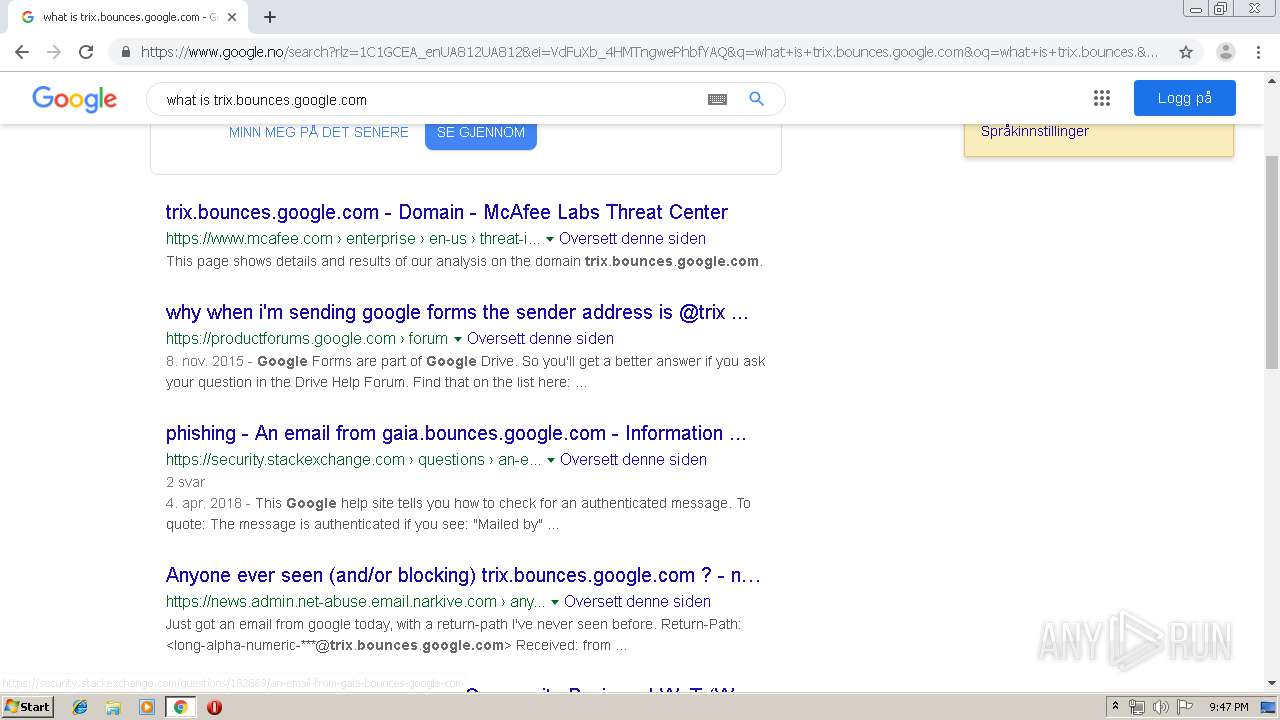The width and height of the screenshot is (1280, 720).
Task: Click Oversett denne siden for McAfee result
Action: 632,238
